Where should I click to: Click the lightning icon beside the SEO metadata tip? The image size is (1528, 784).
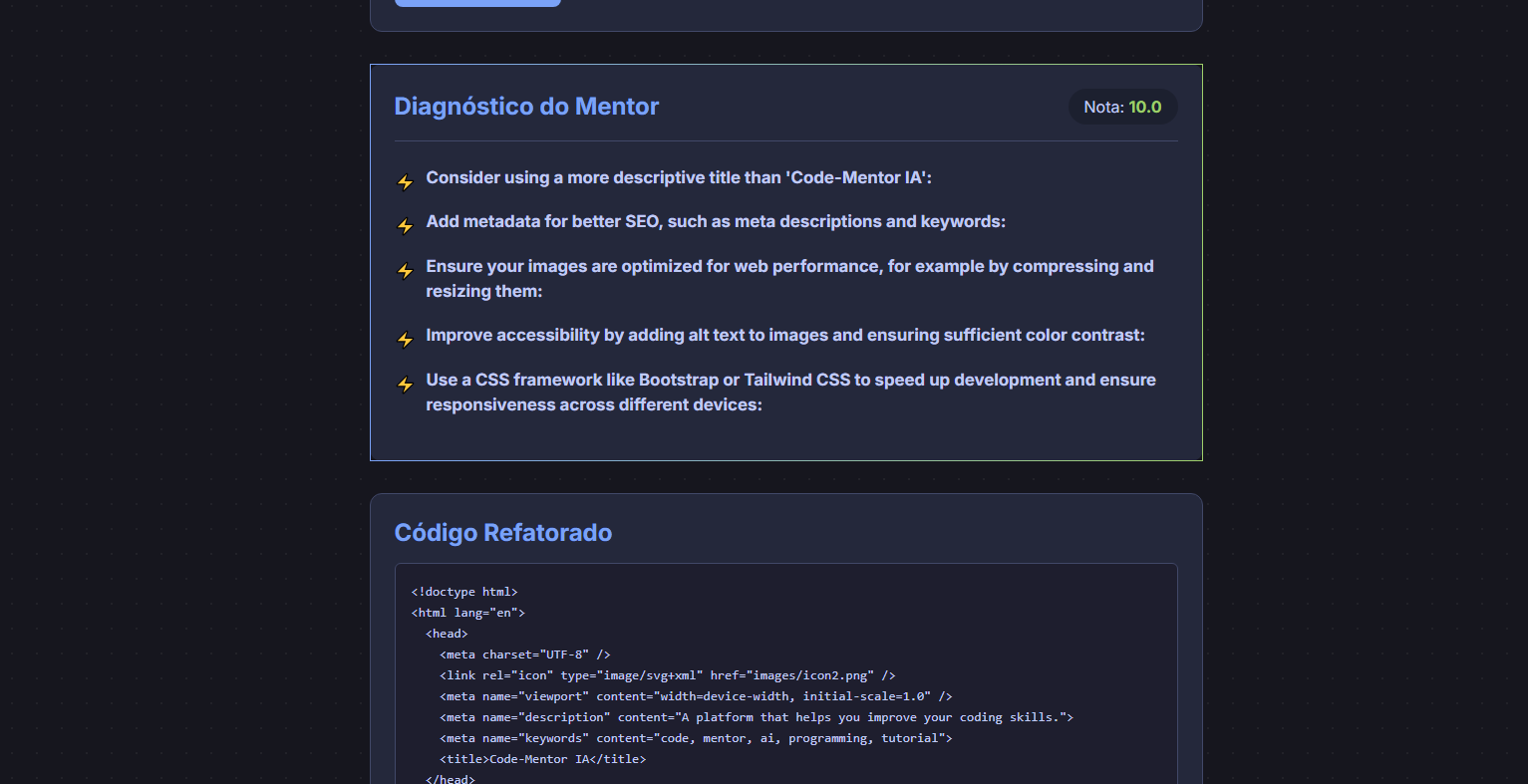pyautogui.click(x=405, y=226)
